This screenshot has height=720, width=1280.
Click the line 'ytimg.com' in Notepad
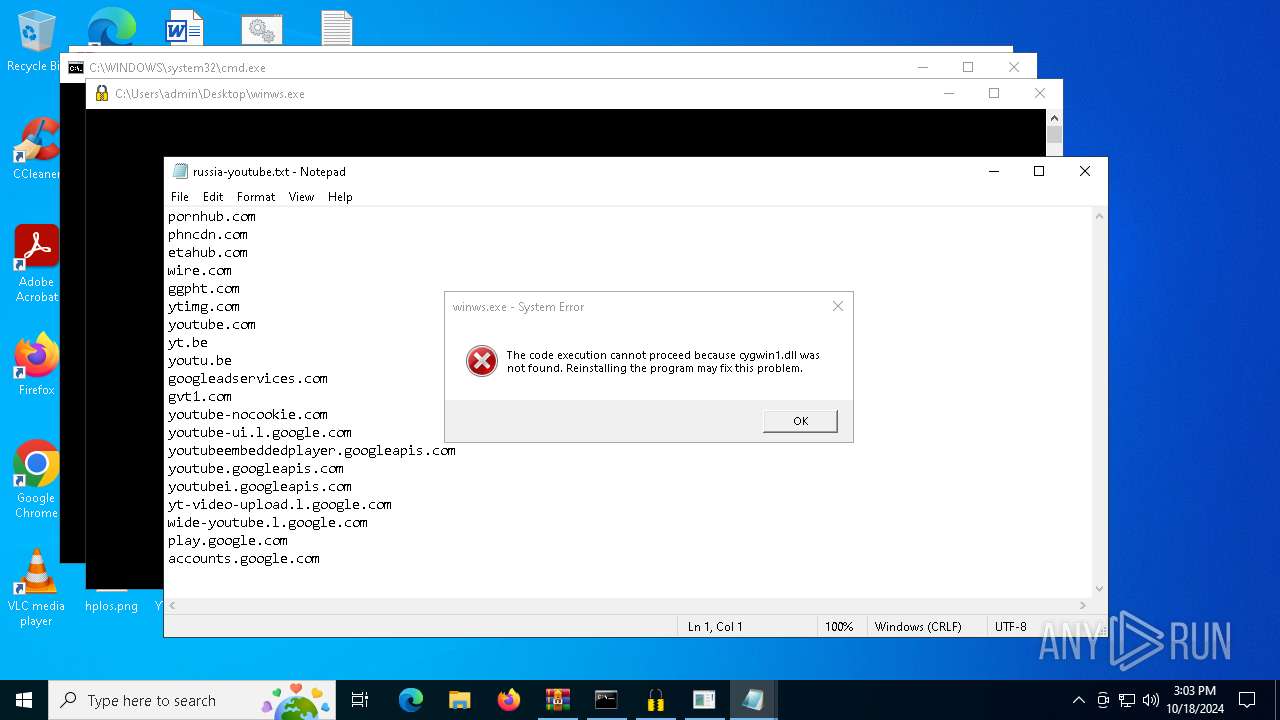[204, 307]
